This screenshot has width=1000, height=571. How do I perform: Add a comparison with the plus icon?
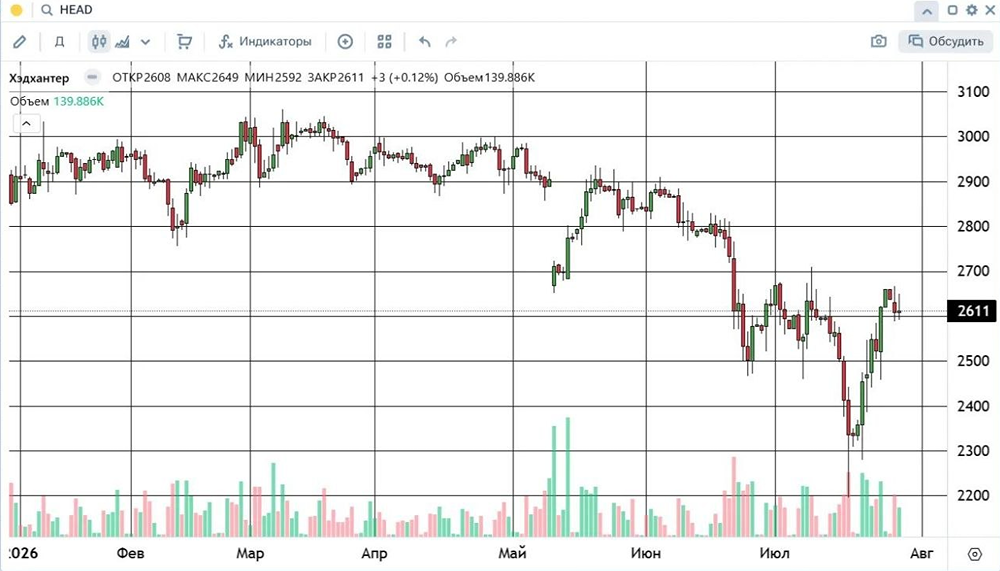(345, 42)
